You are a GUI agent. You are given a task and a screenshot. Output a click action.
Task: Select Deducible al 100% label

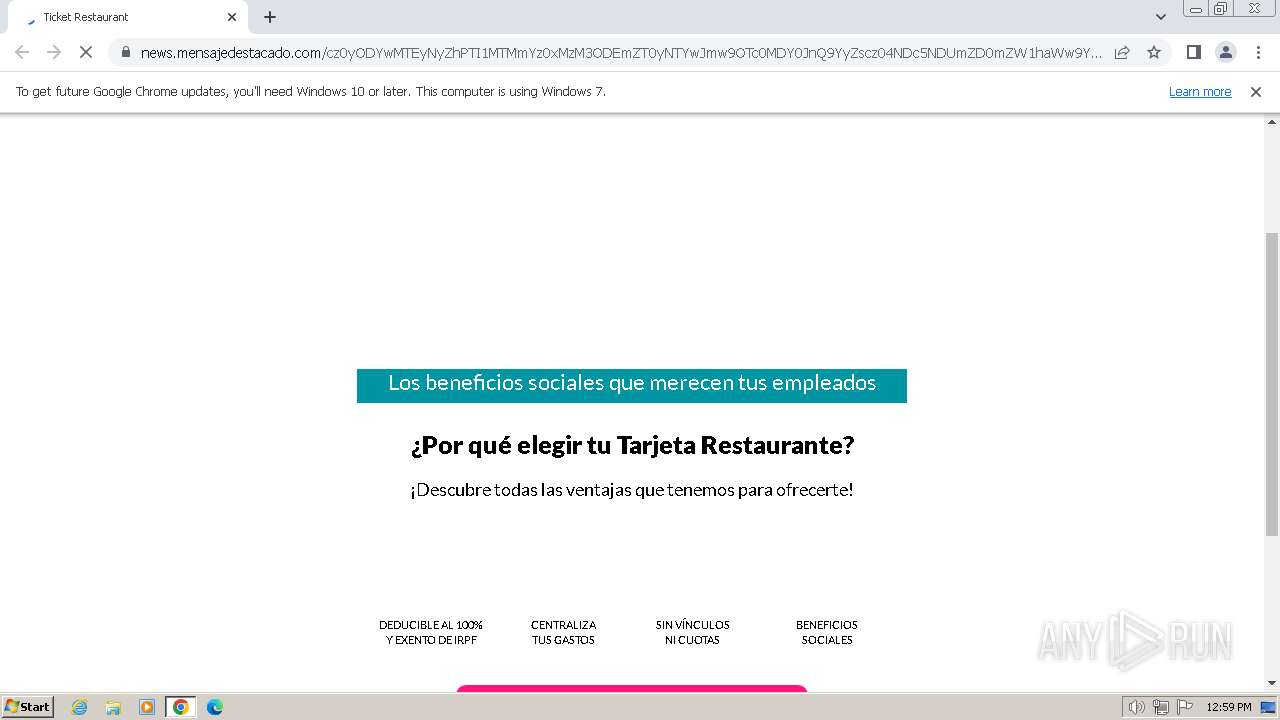pos(431,632)
